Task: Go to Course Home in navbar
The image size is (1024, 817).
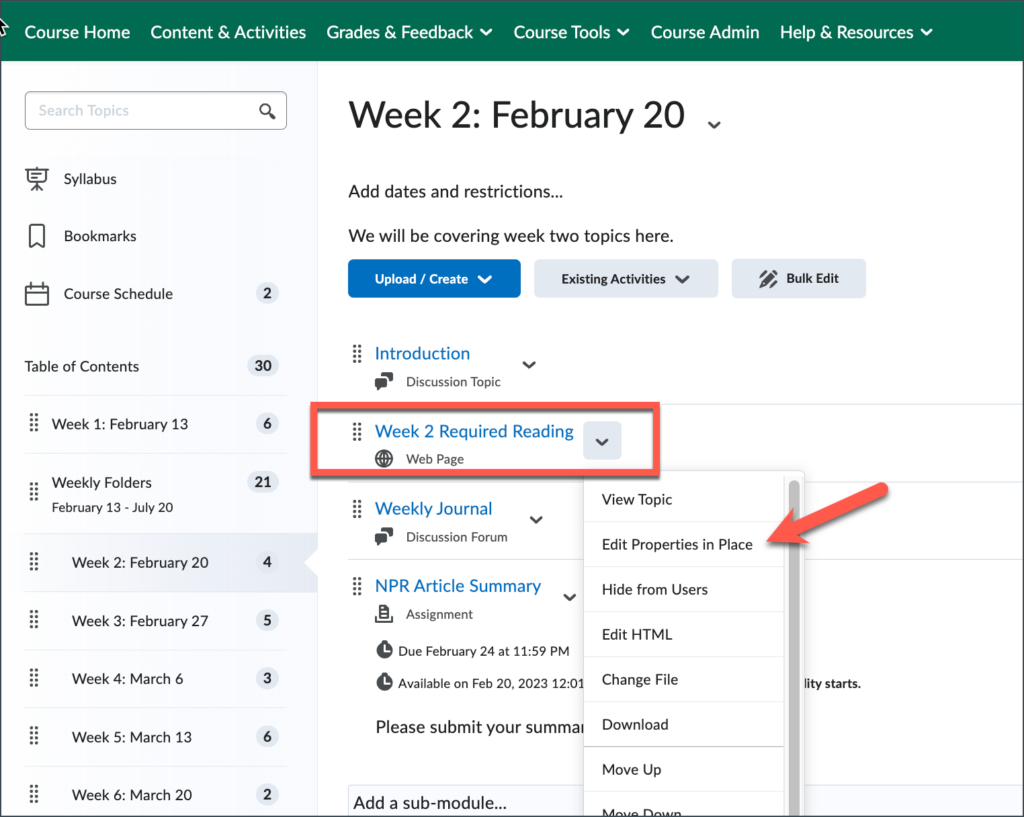Action: coord(77,32)
